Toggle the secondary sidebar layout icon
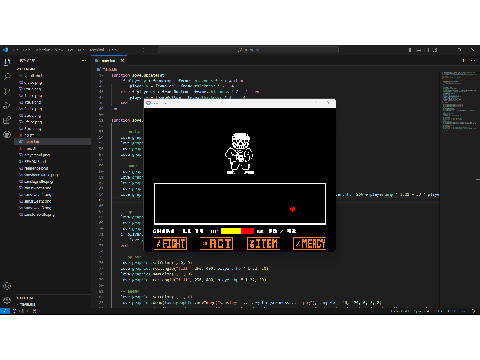480x360 pixels. click(x=427, y=50)
